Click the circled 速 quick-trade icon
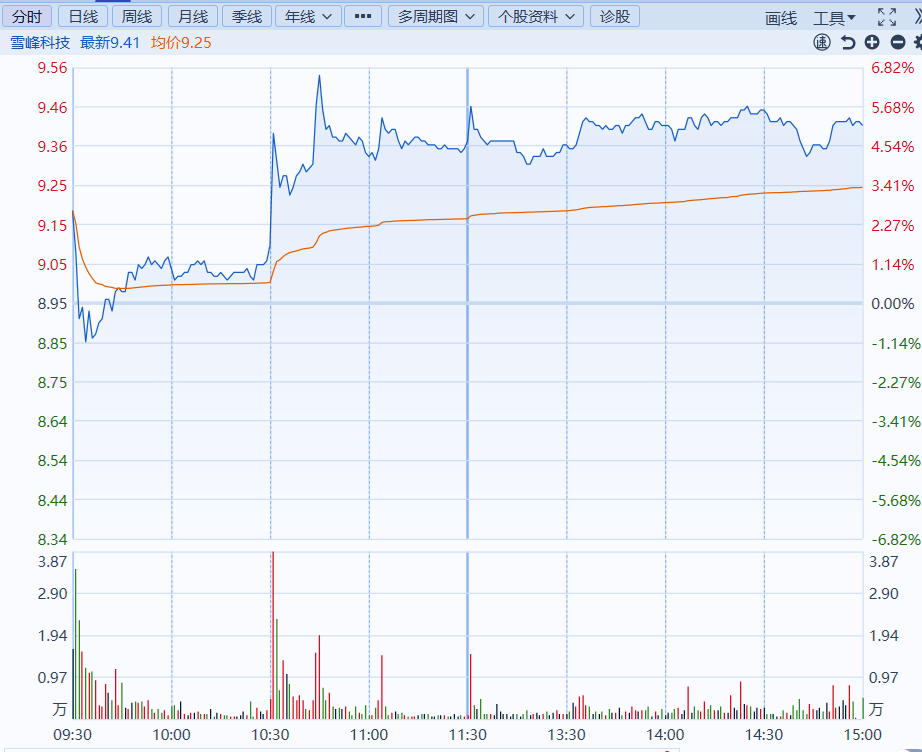Viewport: 922px width, 752px height. click(x=822, y=42)
